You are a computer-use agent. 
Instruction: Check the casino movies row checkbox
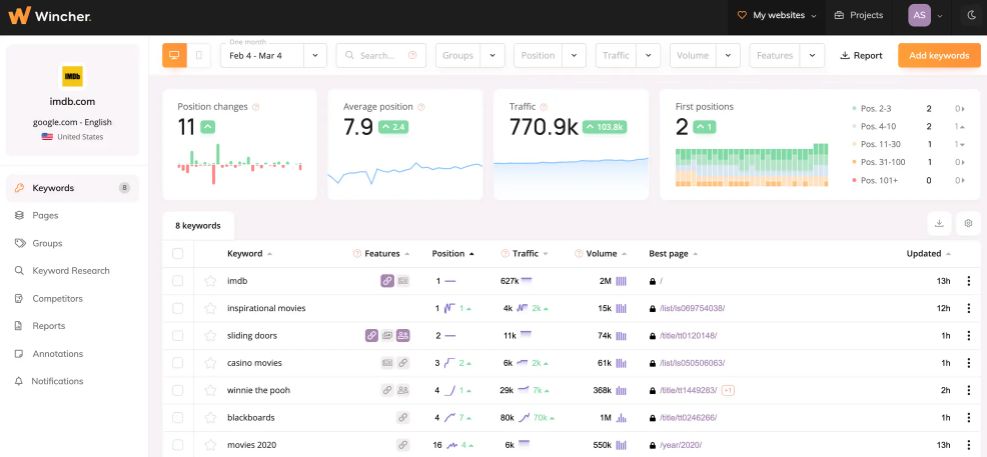178,363
